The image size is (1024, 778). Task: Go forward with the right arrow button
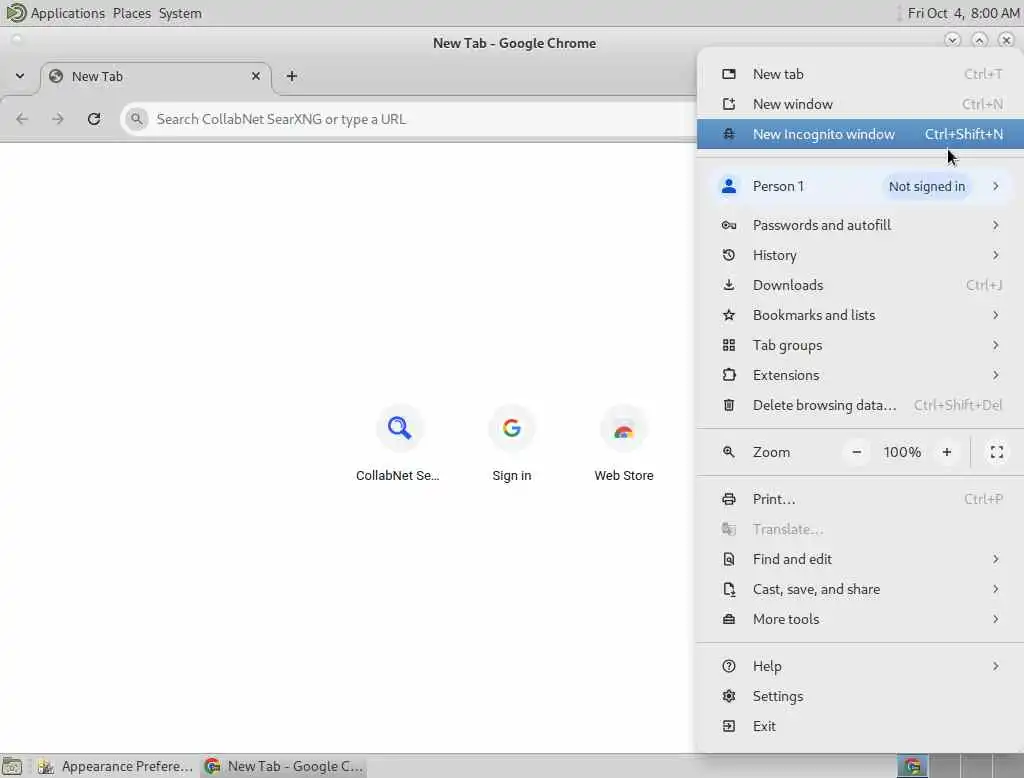[x=58, y=119]
